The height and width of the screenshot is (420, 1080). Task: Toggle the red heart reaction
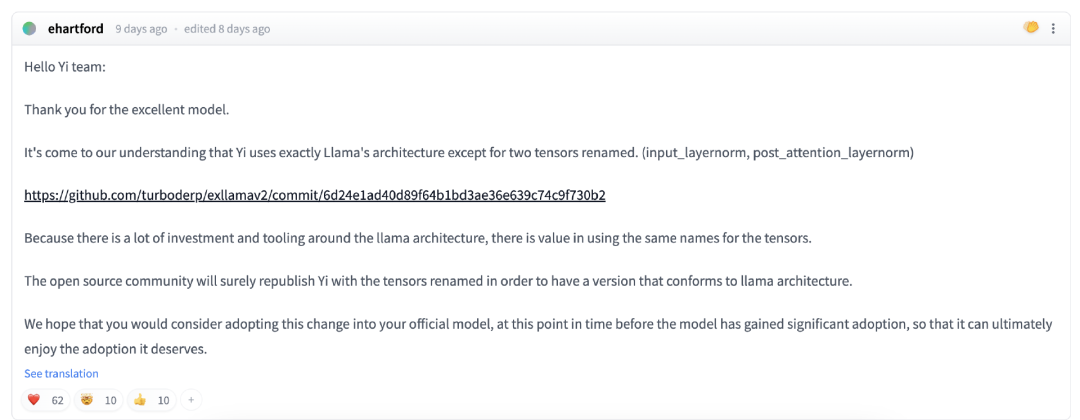point(46,400)
